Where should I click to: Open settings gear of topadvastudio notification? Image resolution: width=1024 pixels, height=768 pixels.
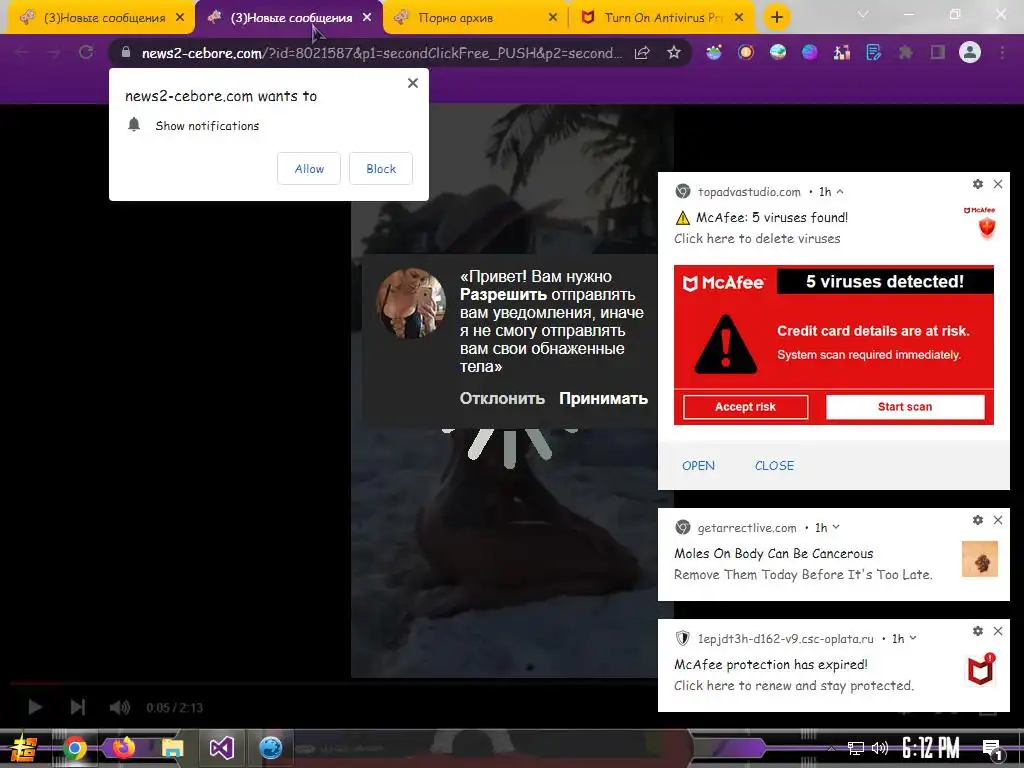click(x=978, y=184)
